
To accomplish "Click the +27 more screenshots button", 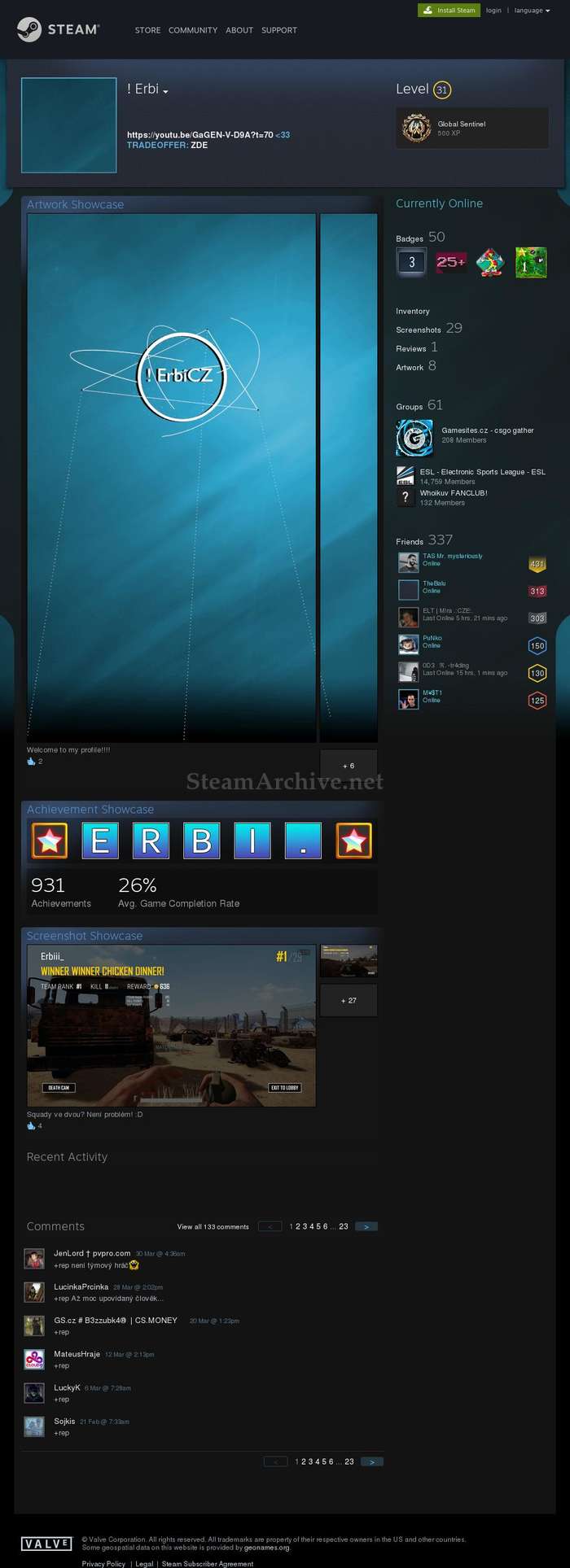I will tap(349, 1000).
